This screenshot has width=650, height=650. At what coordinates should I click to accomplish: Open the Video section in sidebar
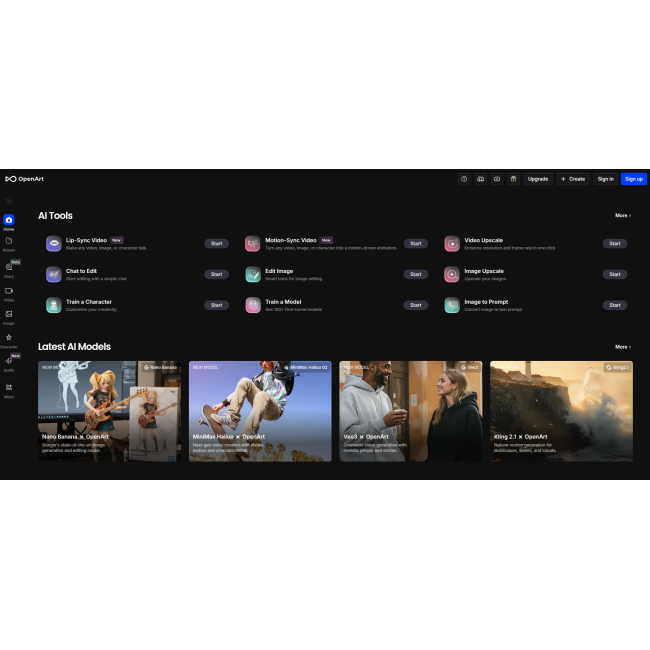[x=9, y=292]
